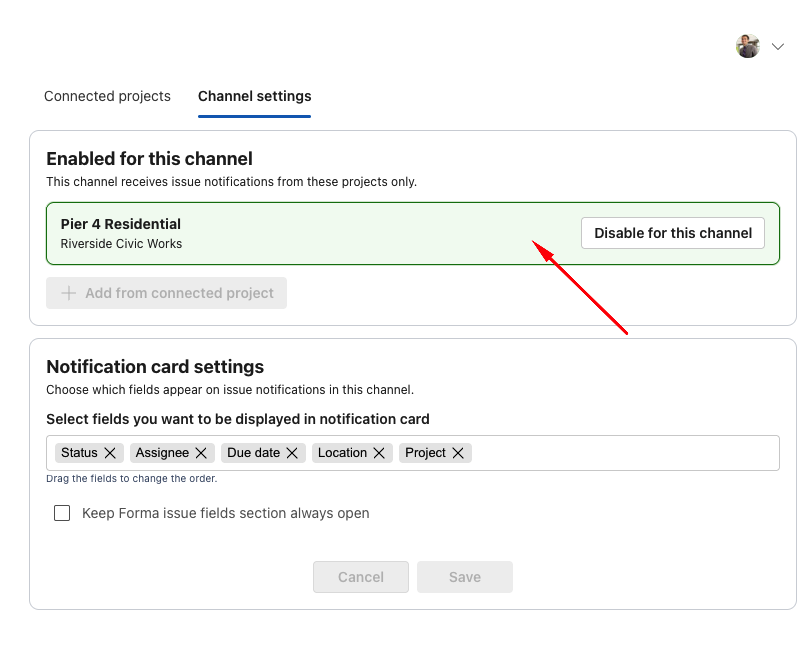Click the Assignee field chip label
Viewport: 811px width, 654px height.
[x=162, y=453]
